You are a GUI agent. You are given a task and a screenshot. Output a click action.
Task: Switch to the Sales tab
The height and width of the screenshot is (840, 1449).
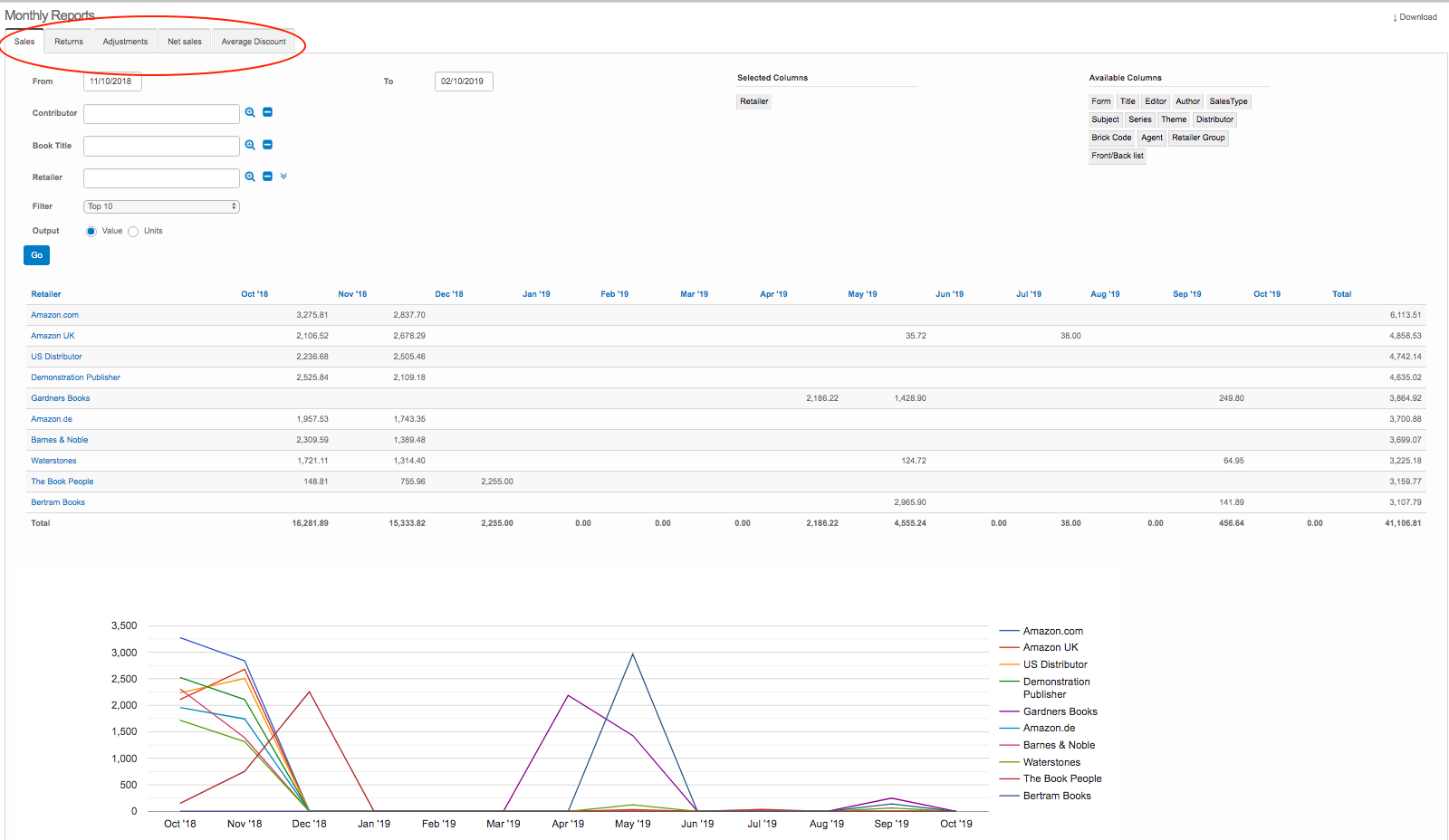(x=24, y=42)
